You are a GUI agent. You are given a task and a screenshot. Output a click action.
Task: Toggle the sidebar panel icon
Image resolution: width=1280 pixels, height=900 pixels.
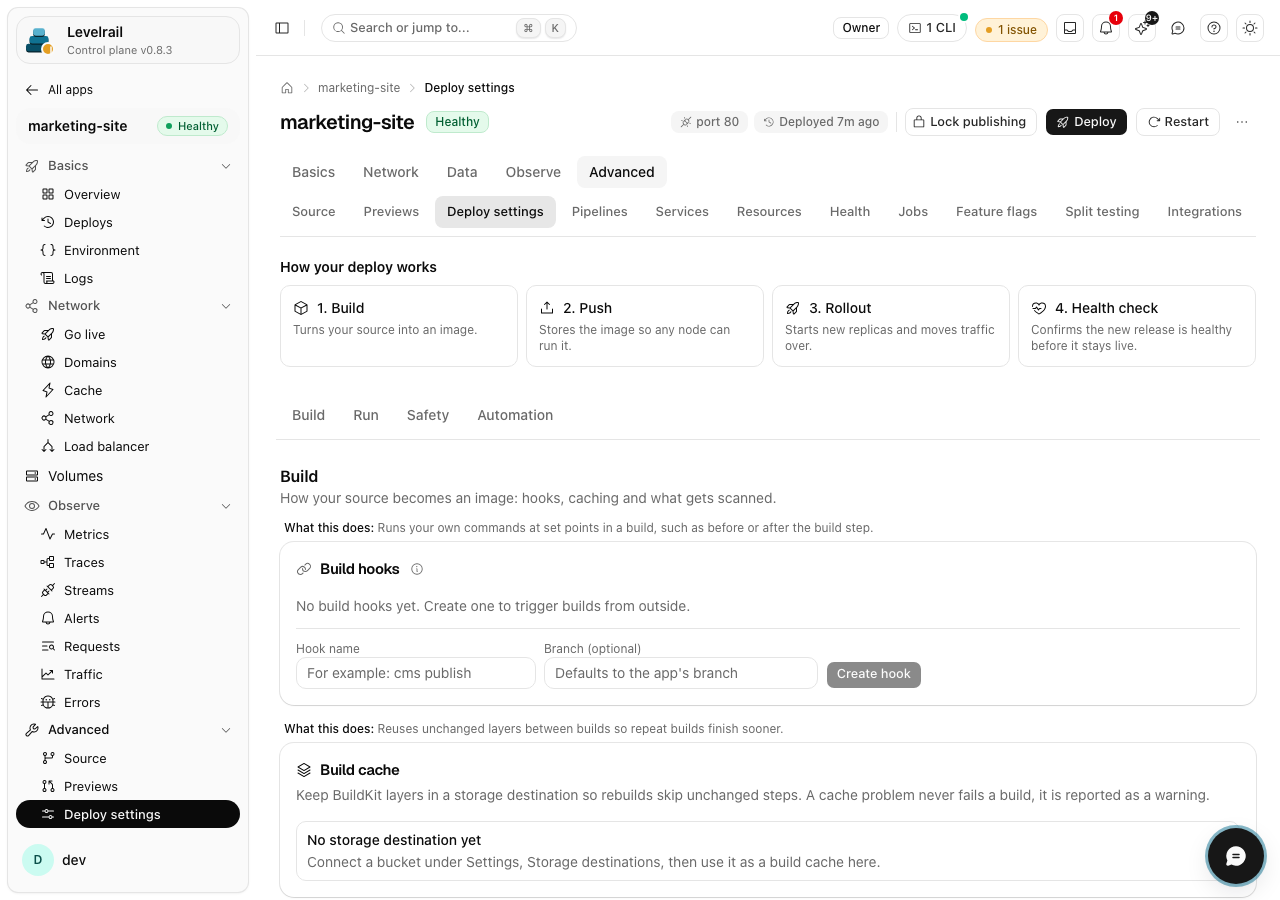coord(282,28)
